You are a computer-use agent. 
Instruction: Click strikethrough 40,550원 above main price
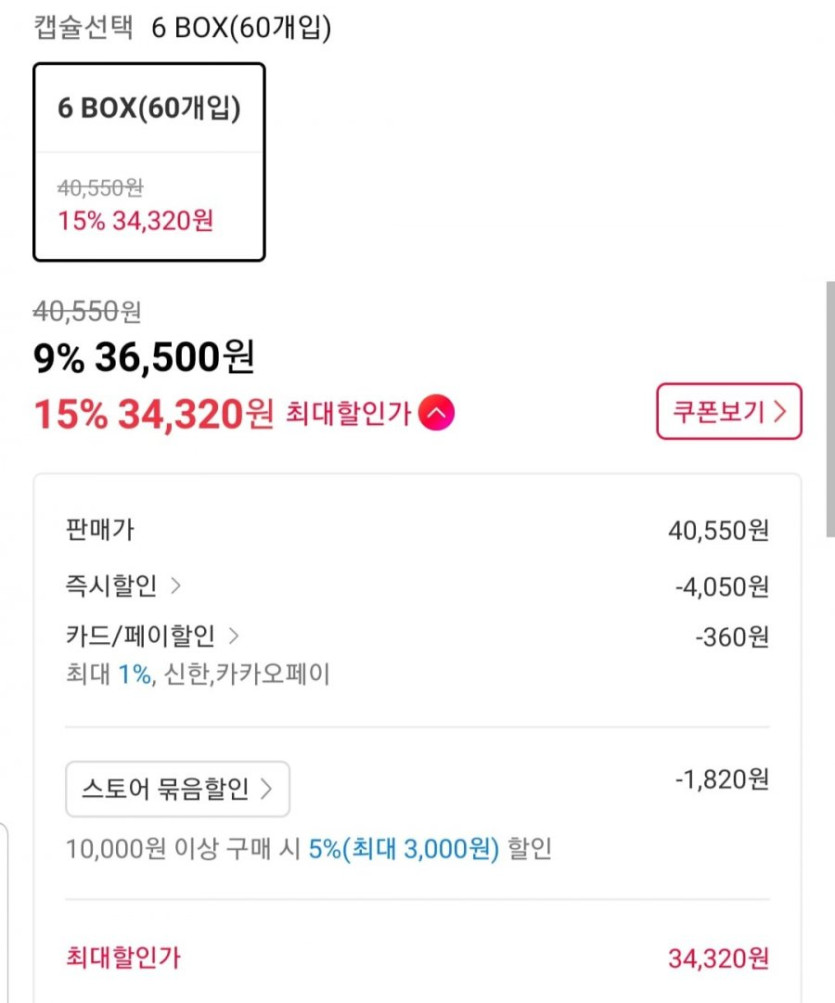88,312
